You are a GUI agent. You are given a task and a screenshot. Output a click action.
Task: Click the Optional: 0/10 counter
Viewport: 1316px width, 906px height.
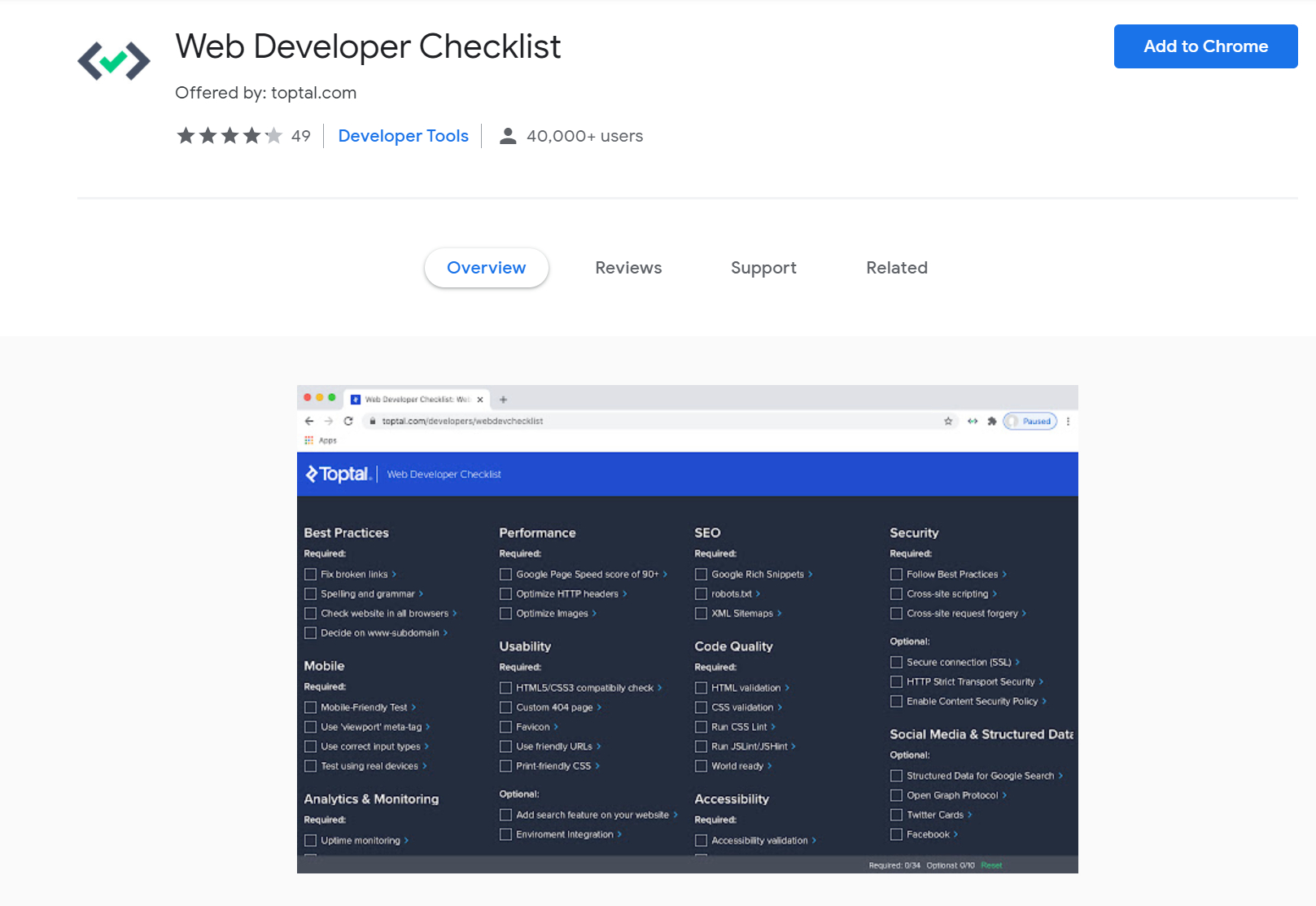point(951,865)
